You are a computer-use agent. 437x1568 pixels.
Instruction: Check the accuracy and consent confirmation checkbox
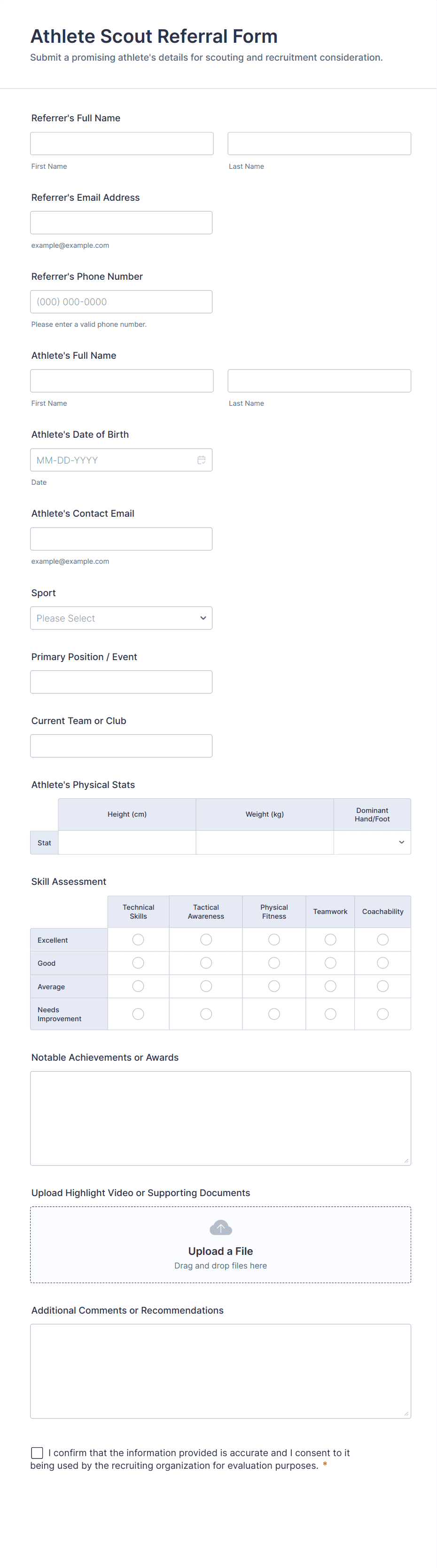[x=37, y=1453]
